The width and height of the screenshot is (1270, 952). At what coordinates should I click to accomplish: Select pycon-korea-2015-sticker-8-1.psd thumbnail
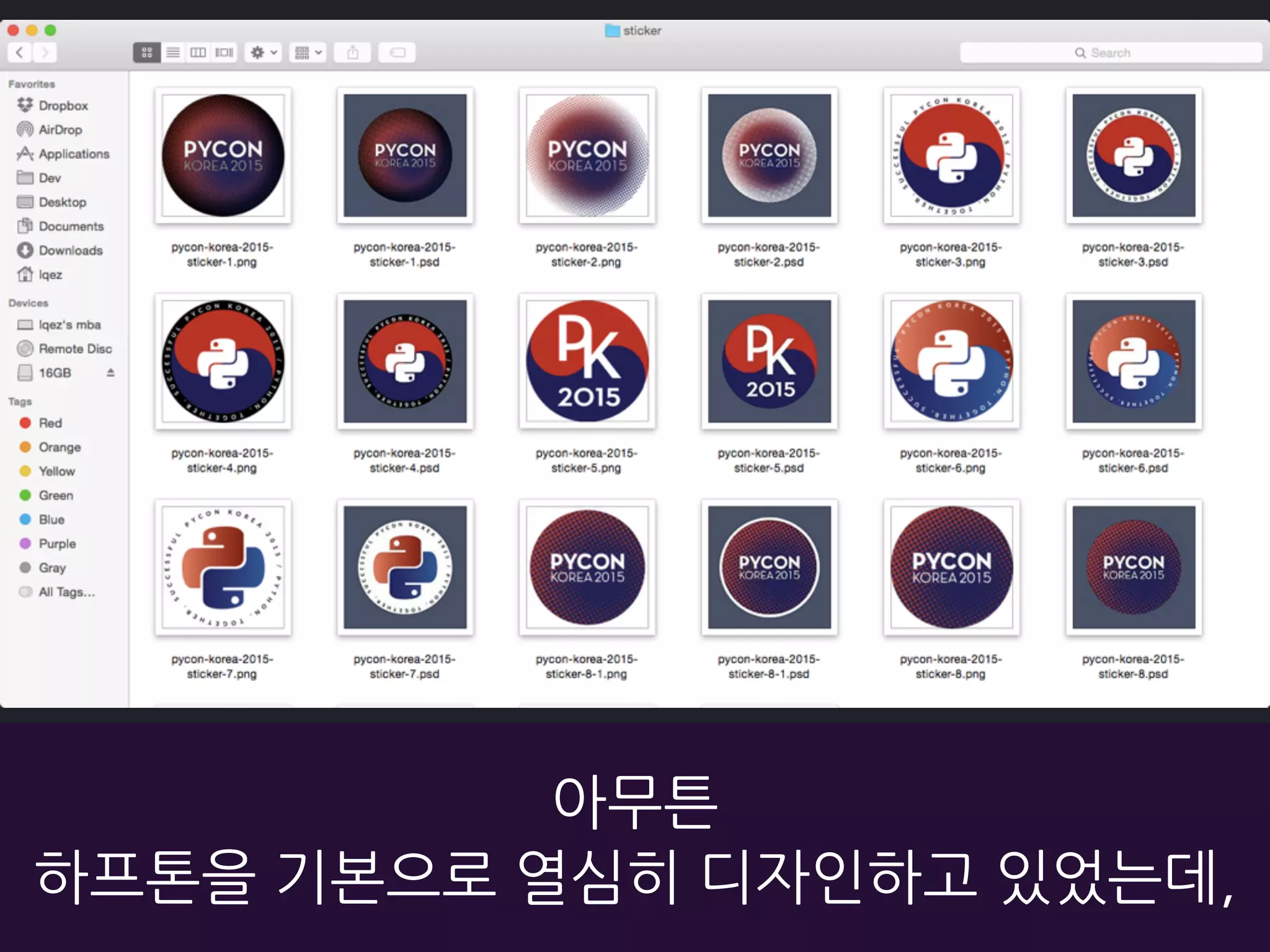770,567
